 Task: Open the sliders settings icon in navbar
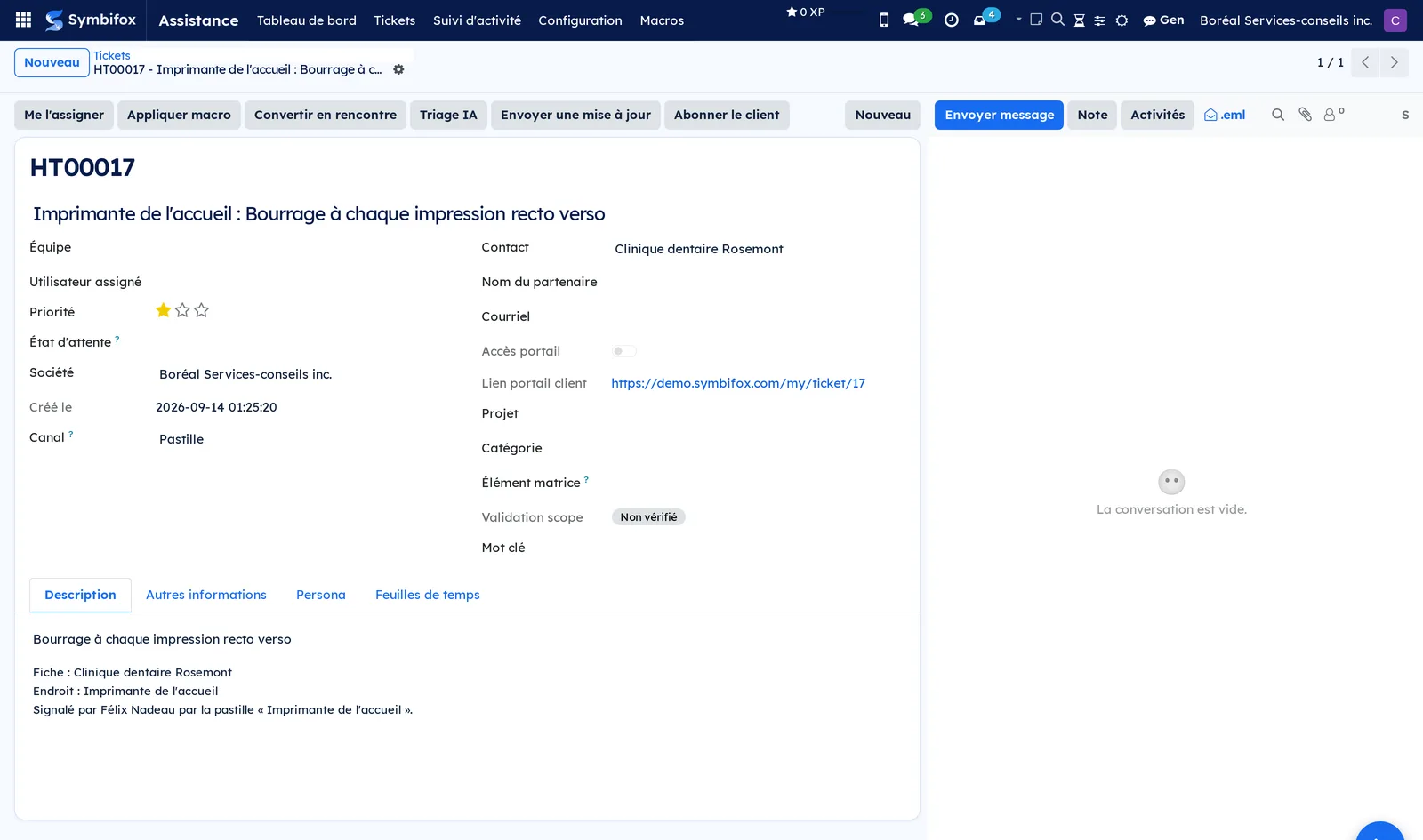1100,20
